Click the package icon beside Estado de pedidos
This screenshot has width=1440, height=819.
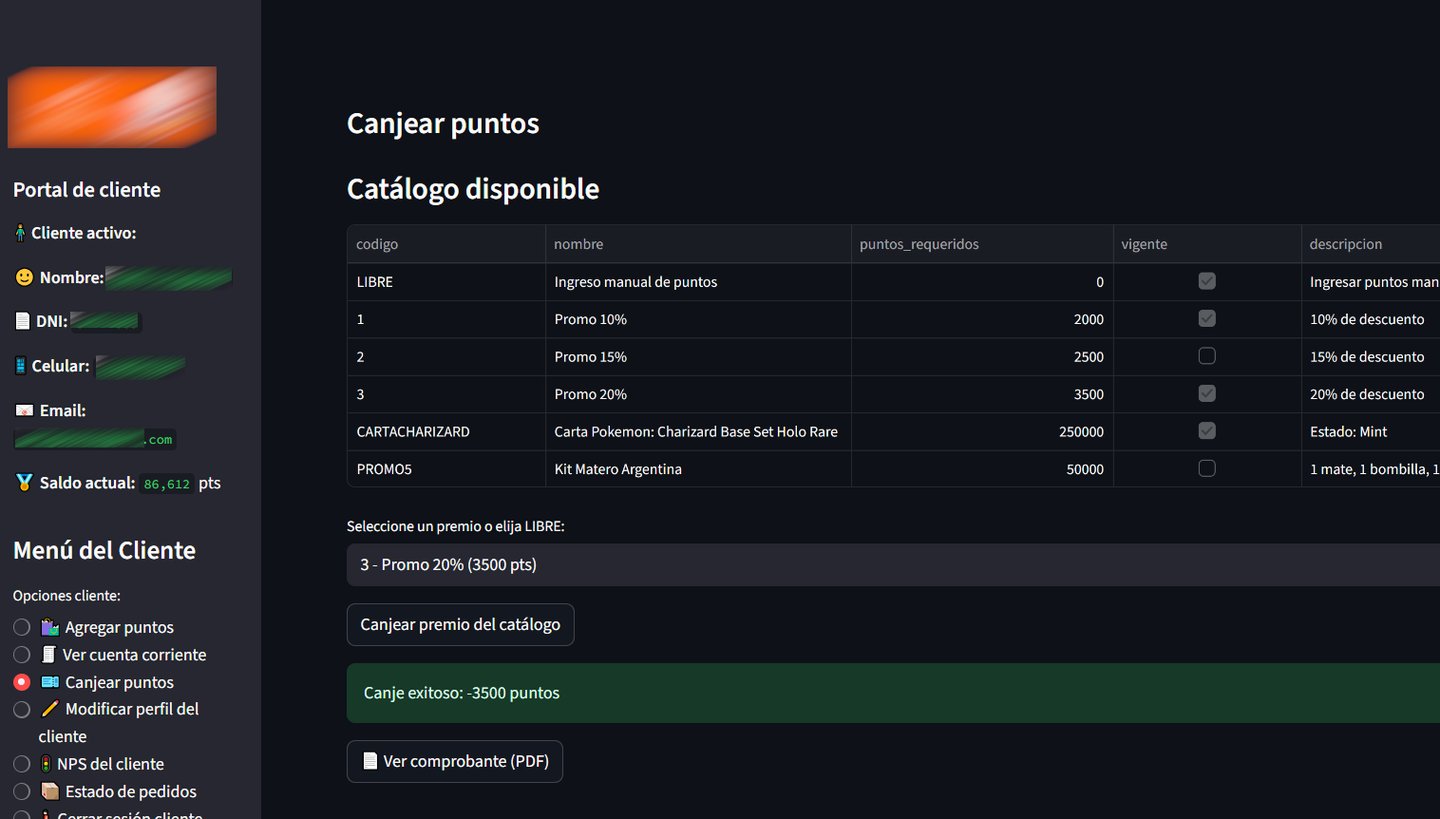click(x=50, y=791)
